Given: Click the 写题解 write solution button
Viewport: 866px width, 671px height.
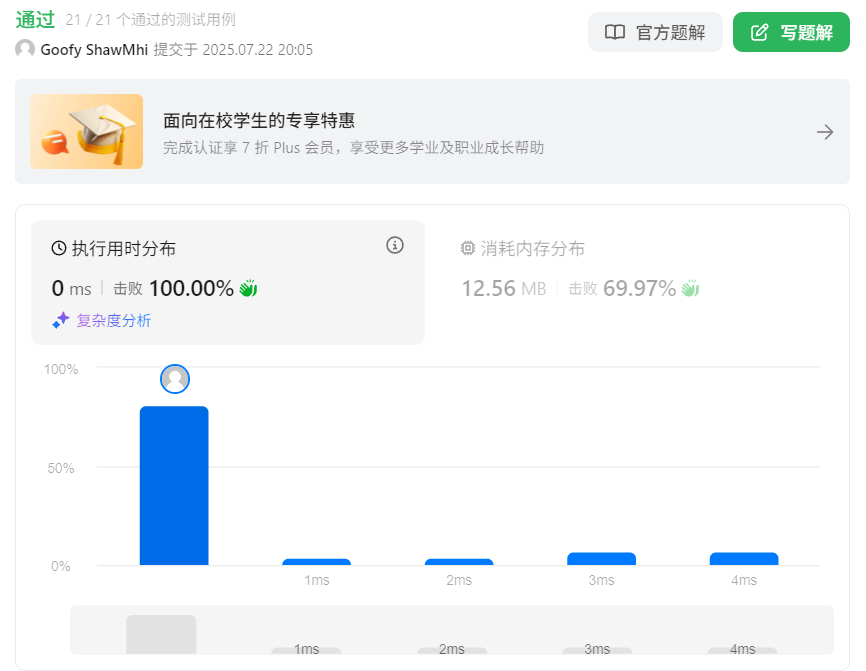Looking at the screenshot, I should [791, 32].
